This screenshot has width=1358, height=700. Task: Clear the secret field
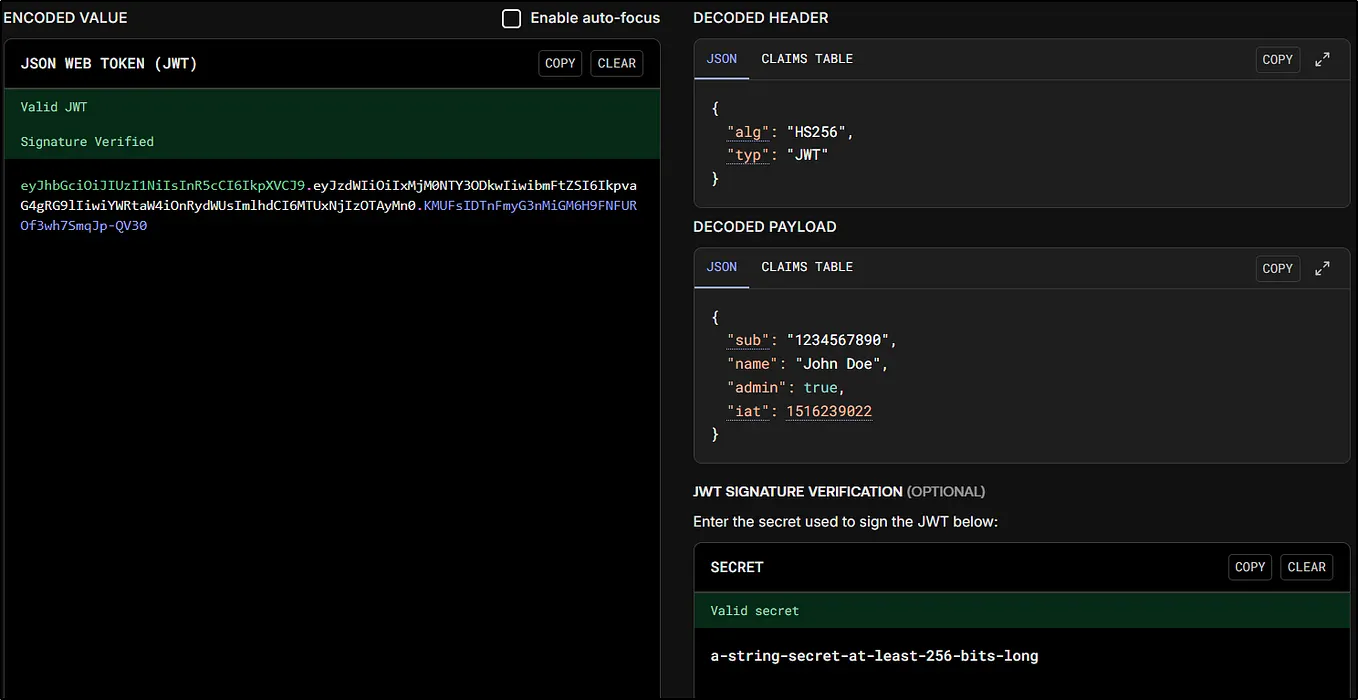pyautogui.click(x=1306, y=567)
